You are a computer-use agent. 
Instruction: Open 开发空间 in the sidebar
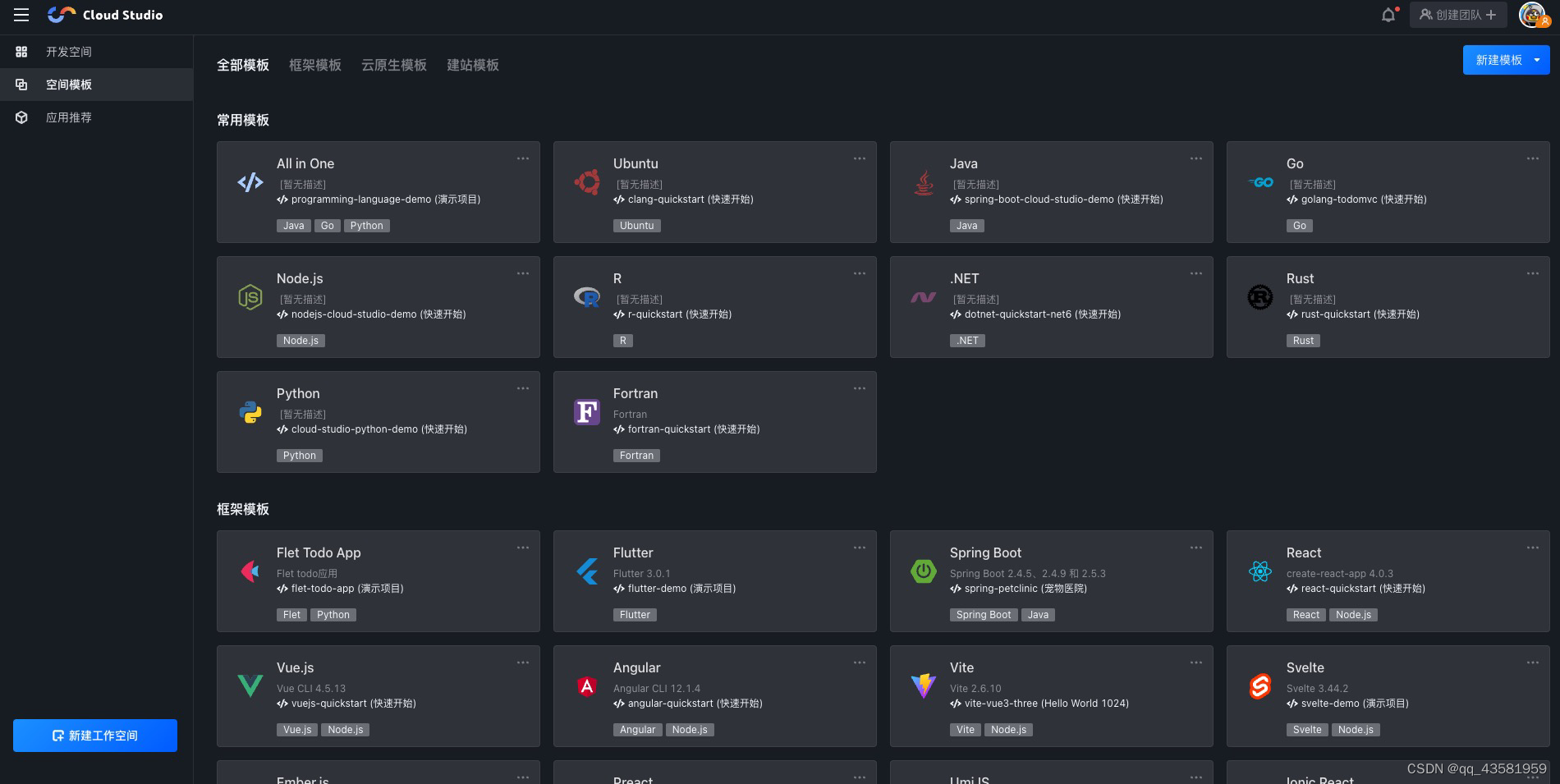click(96, 52)
